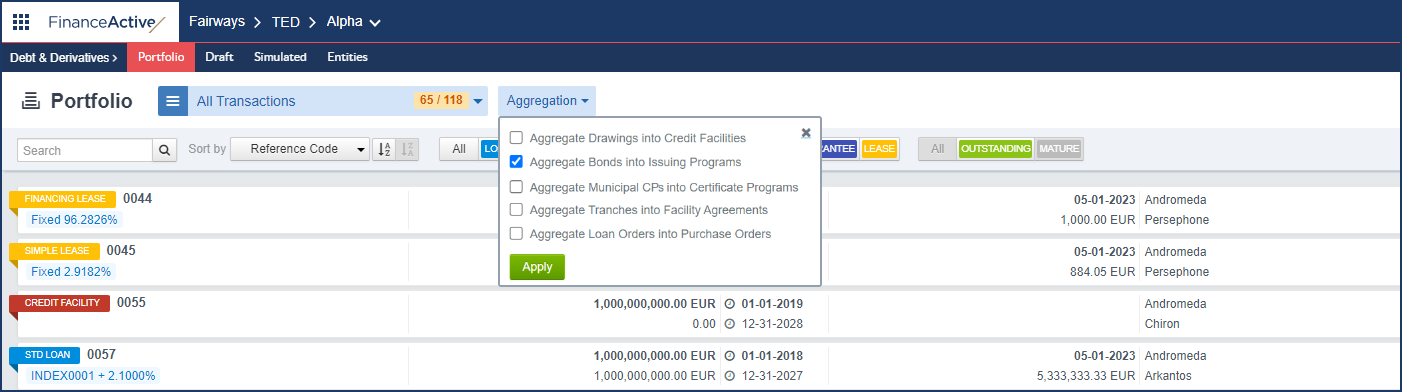1402x392 pixels.
Task: Toggle the MATURE status filter
Action: [1059, 149]
